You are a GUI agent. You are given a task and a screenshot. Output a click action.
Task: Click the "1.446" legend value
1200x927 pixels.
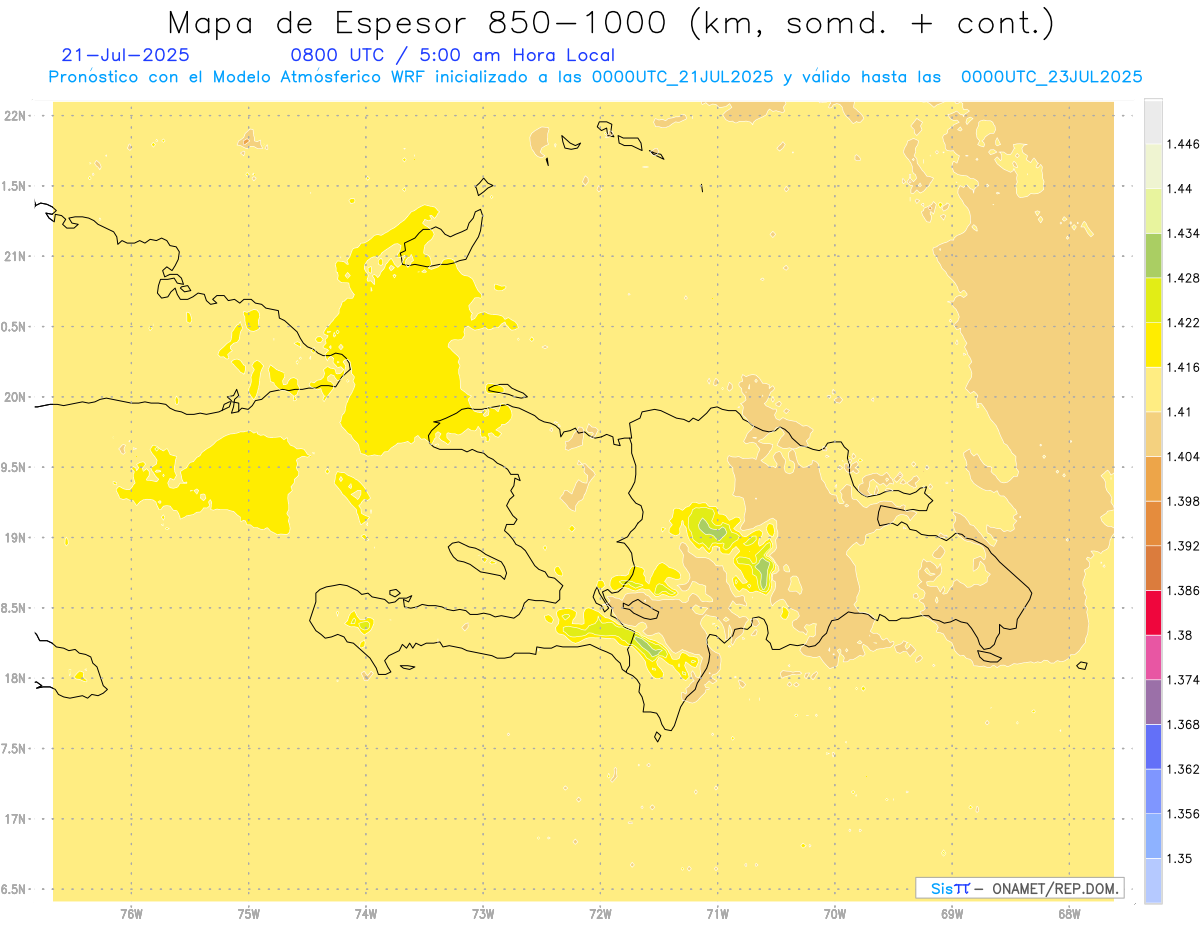pyautogui.click(x=1182, y=144)
